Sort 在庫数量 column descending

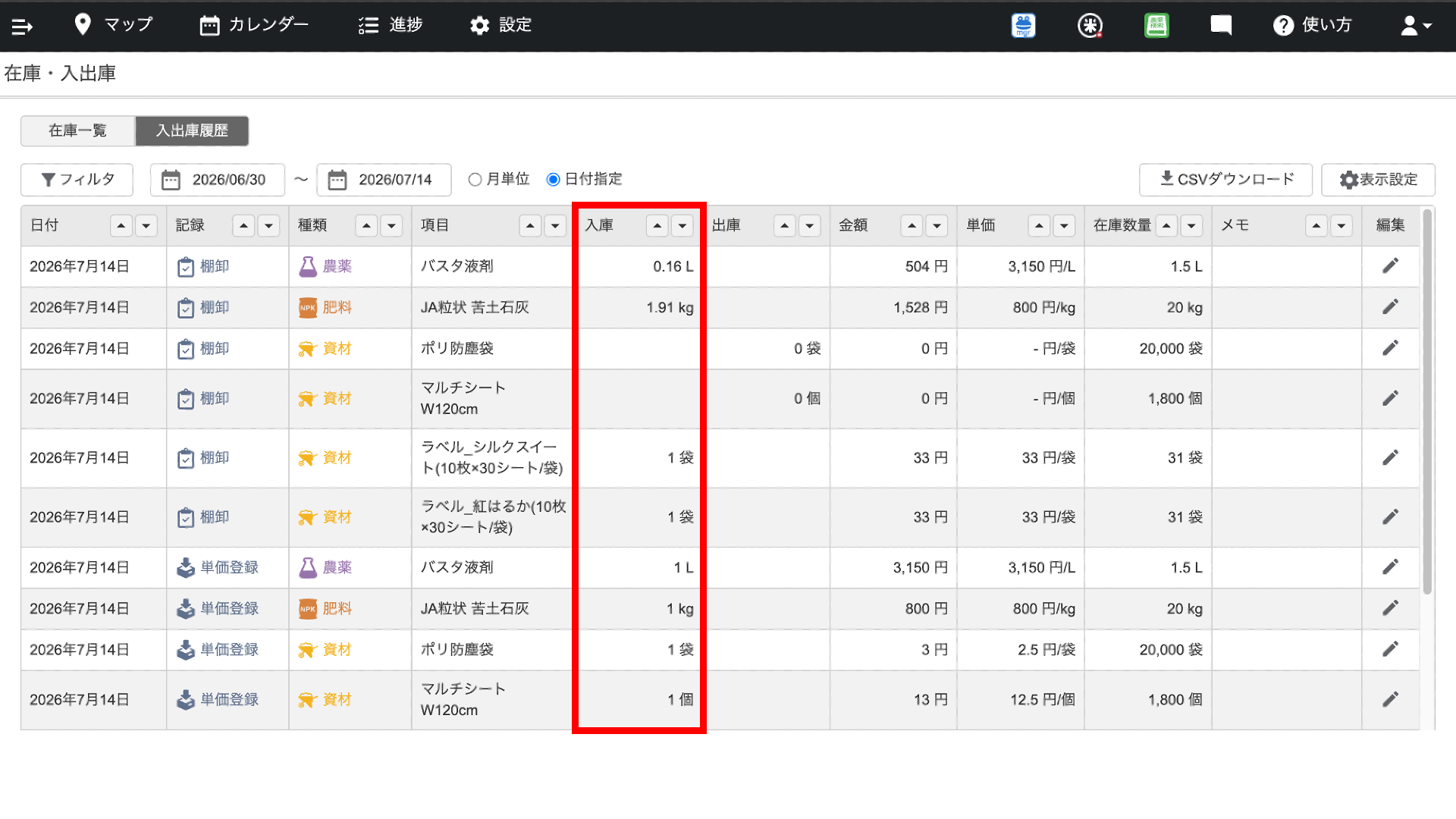pos(1192,226)
